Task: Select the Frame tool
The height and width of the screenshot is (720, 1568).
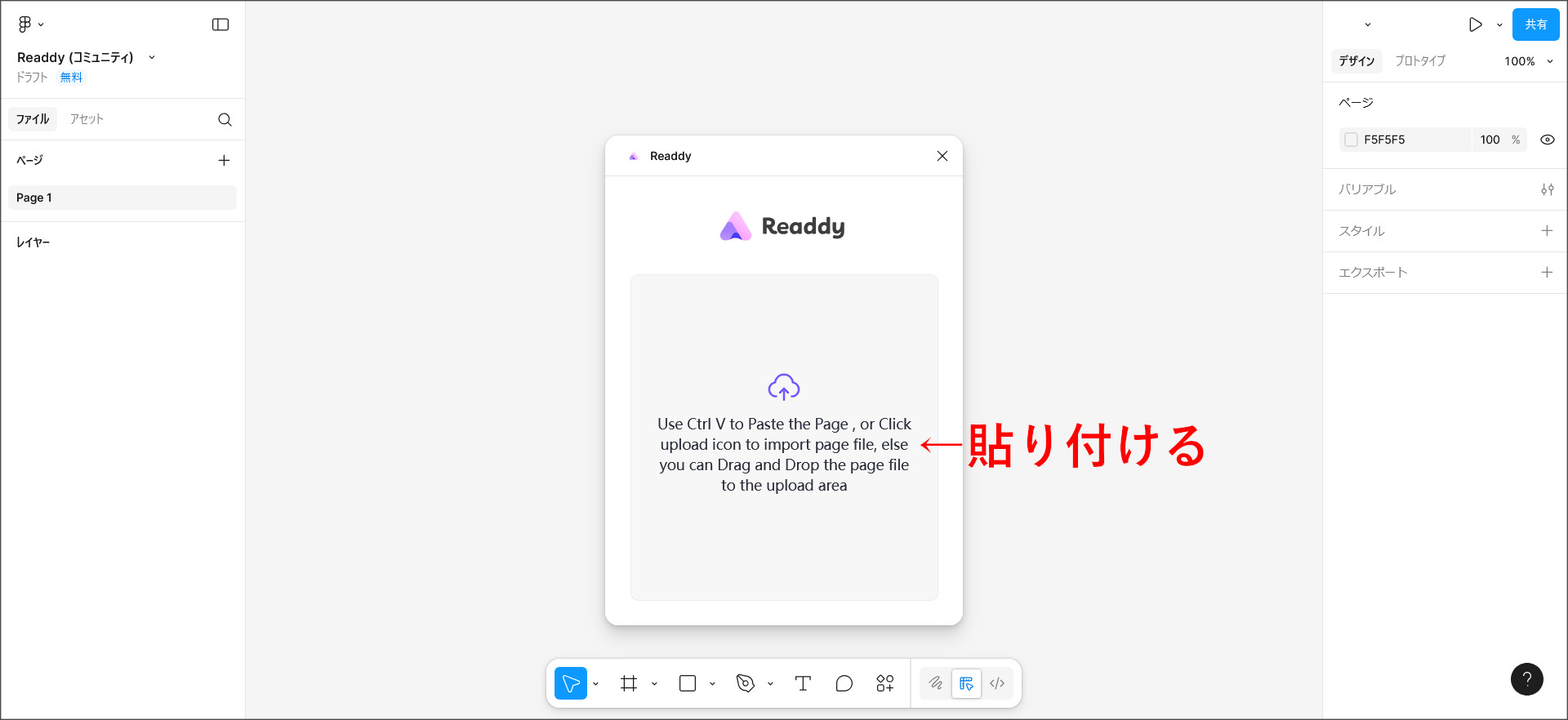Action: tap(629, 683)
